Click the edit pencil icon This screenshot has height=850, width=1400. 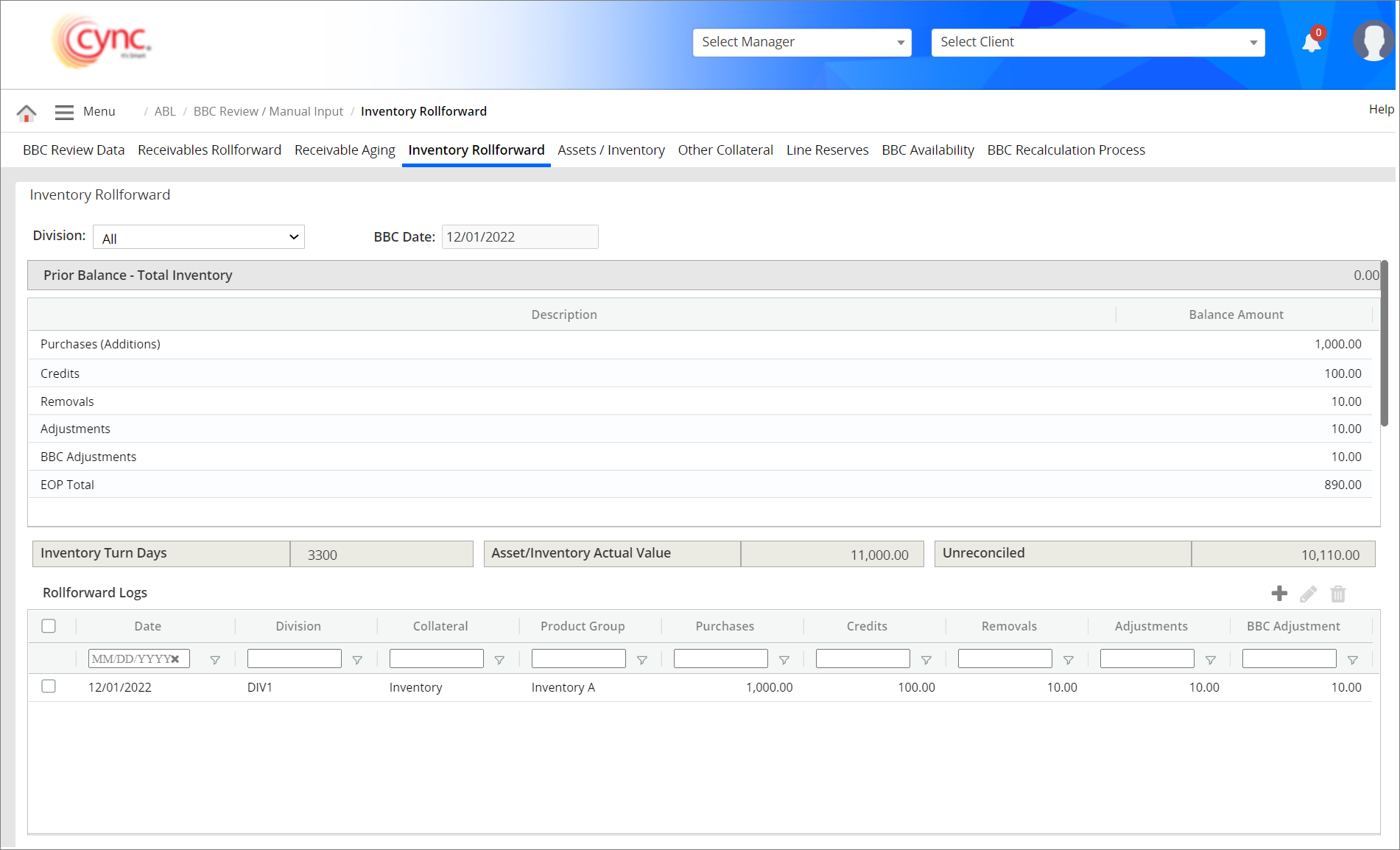(x=1309, y=594)
